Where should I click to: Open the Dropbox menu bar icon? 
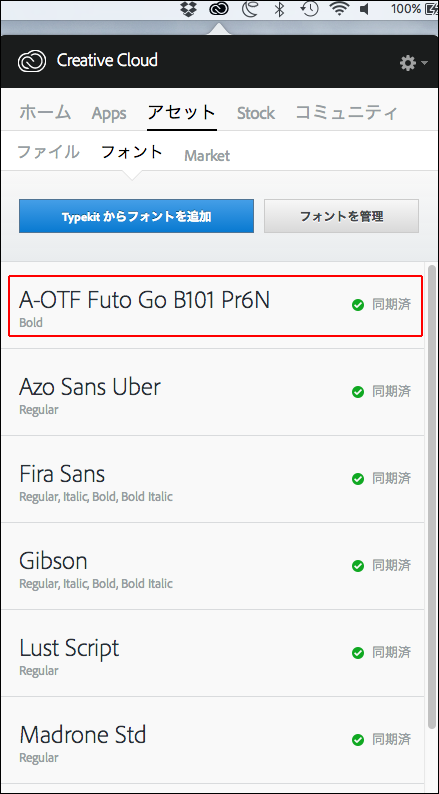pyautogui.click(x=189, y=9)
